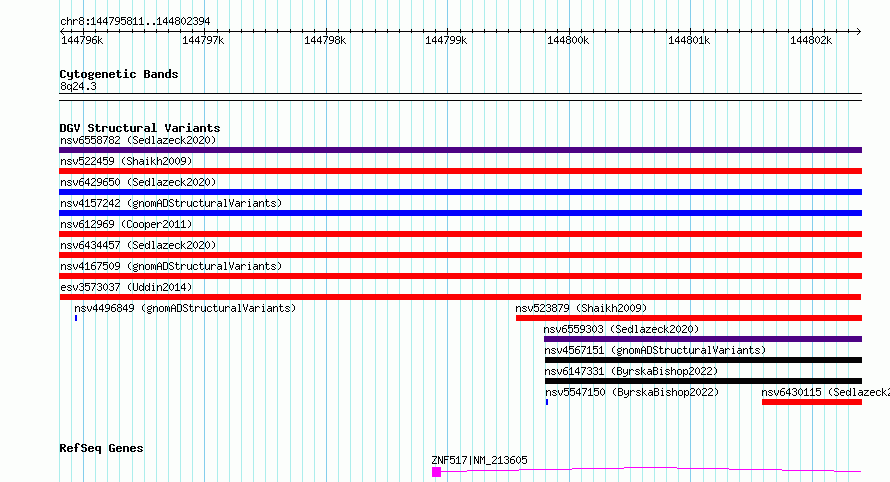Open the nsv6430115 variant label
The height and width of the screenshot is (482, 890).
coord(825,392)
